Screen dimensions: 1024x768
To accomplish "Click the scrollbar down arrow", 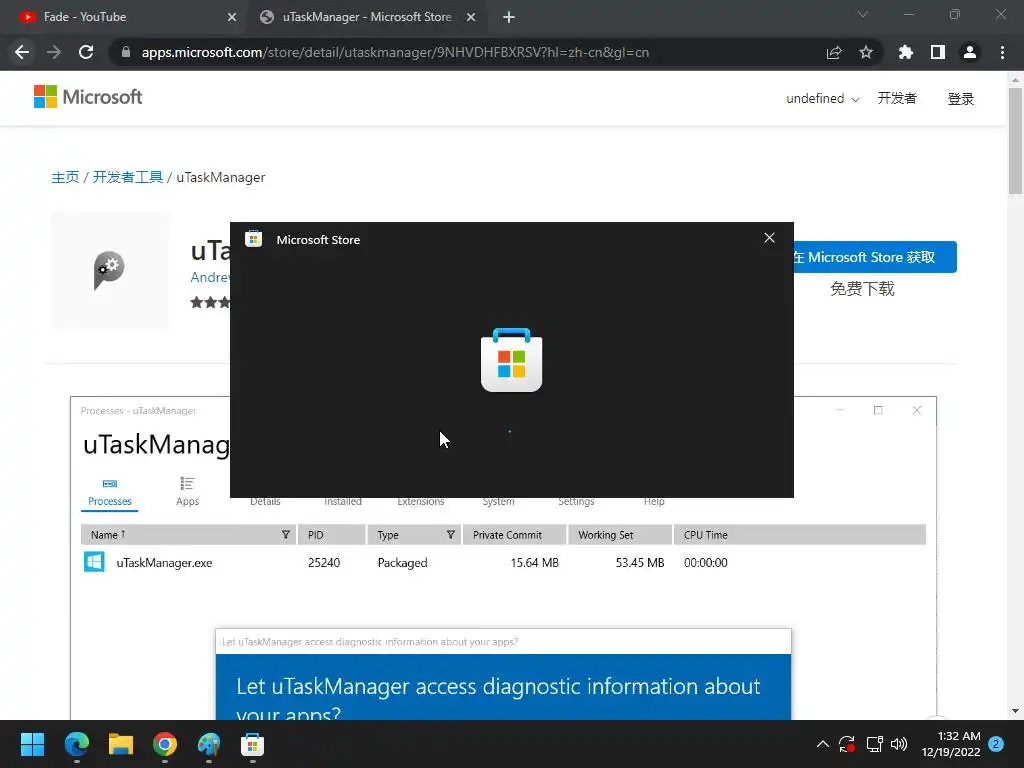I will pyautogui.click(x=1015, y=711).
